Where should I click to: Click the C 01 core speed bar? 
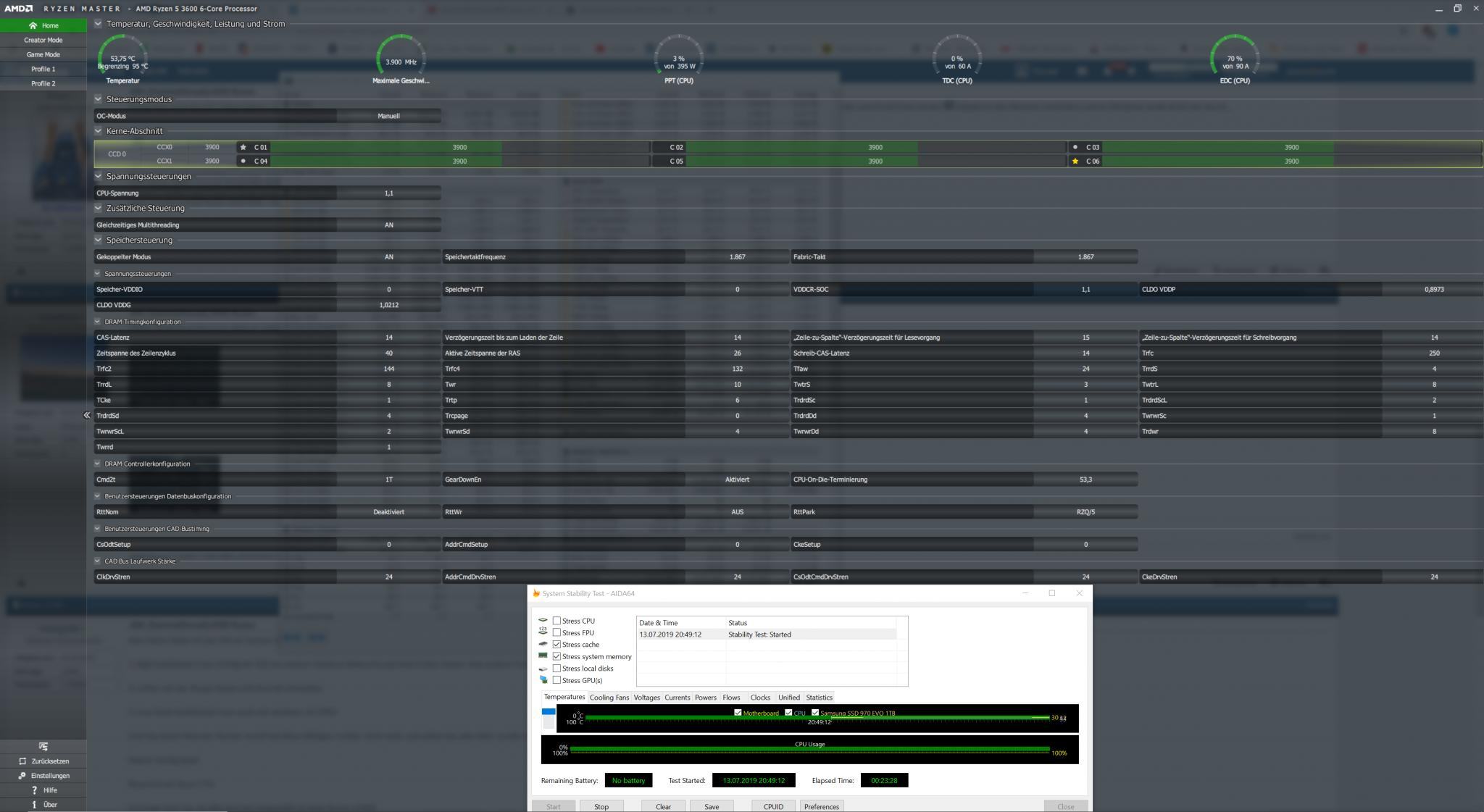[x=459, y=147]
